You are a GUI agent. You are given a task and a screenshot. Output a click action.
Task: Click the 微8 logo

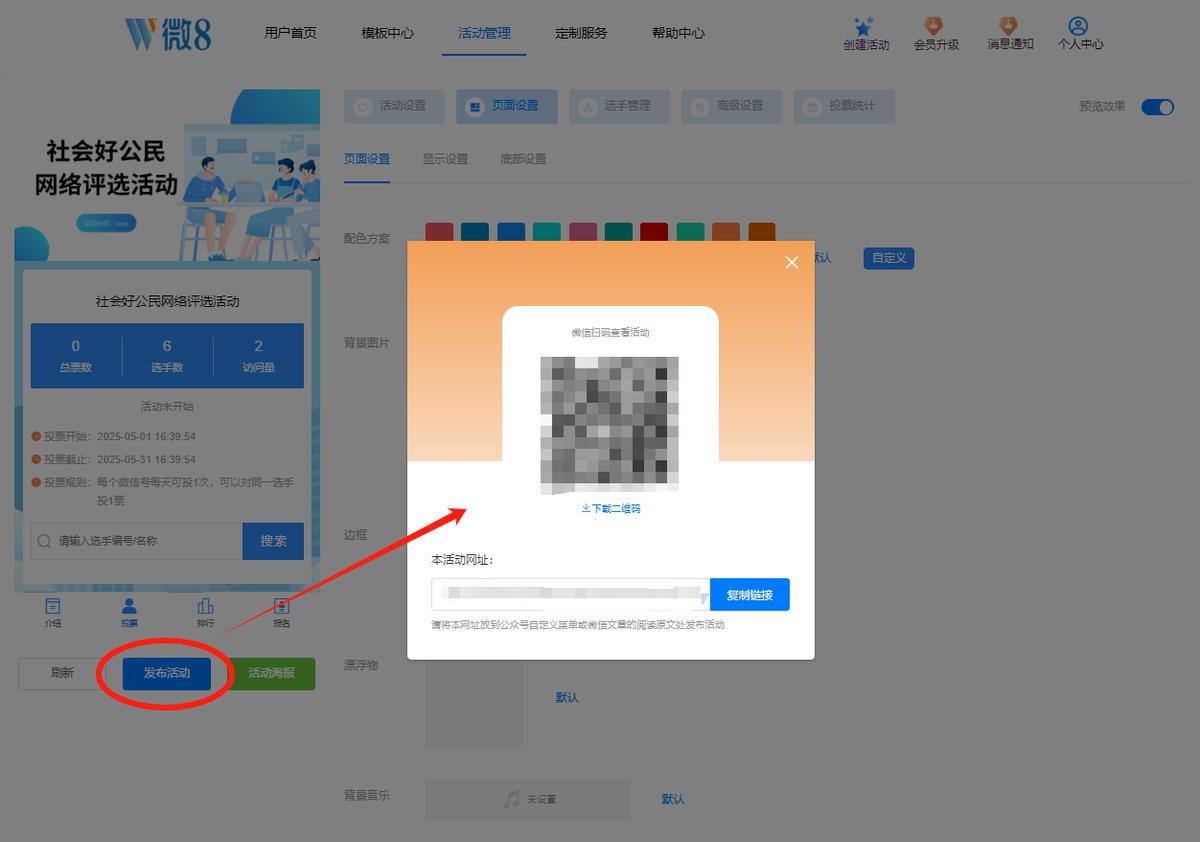point(168,33)
